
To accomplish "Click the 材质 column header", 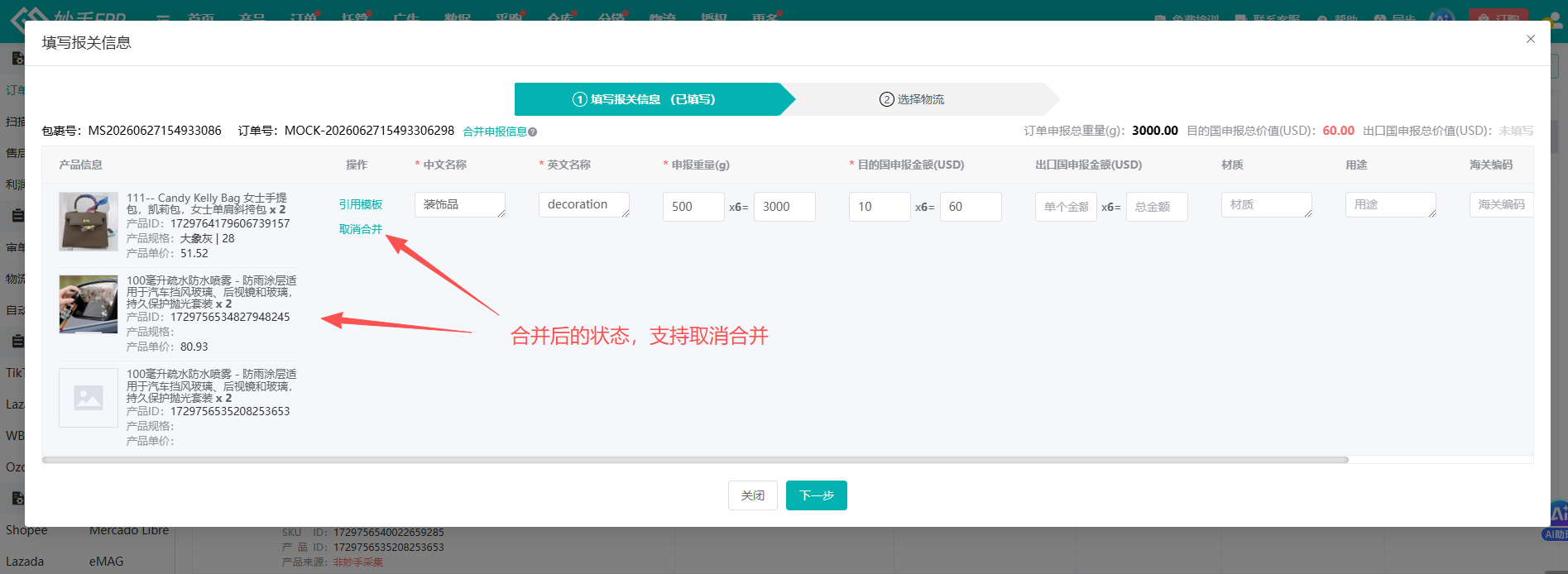I will 1232,165.
